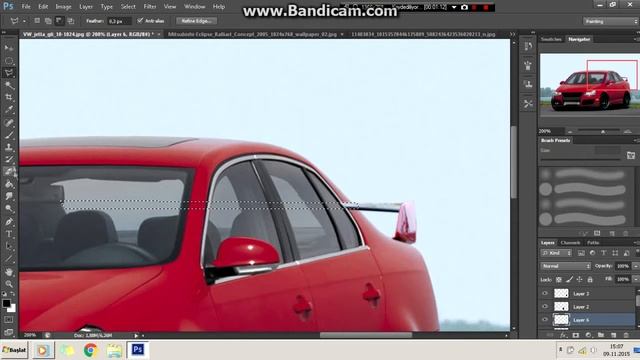Open the Lasso tool preset picker arrow
The height and width of the screenshot is (360, 640).
coord(24,21)
